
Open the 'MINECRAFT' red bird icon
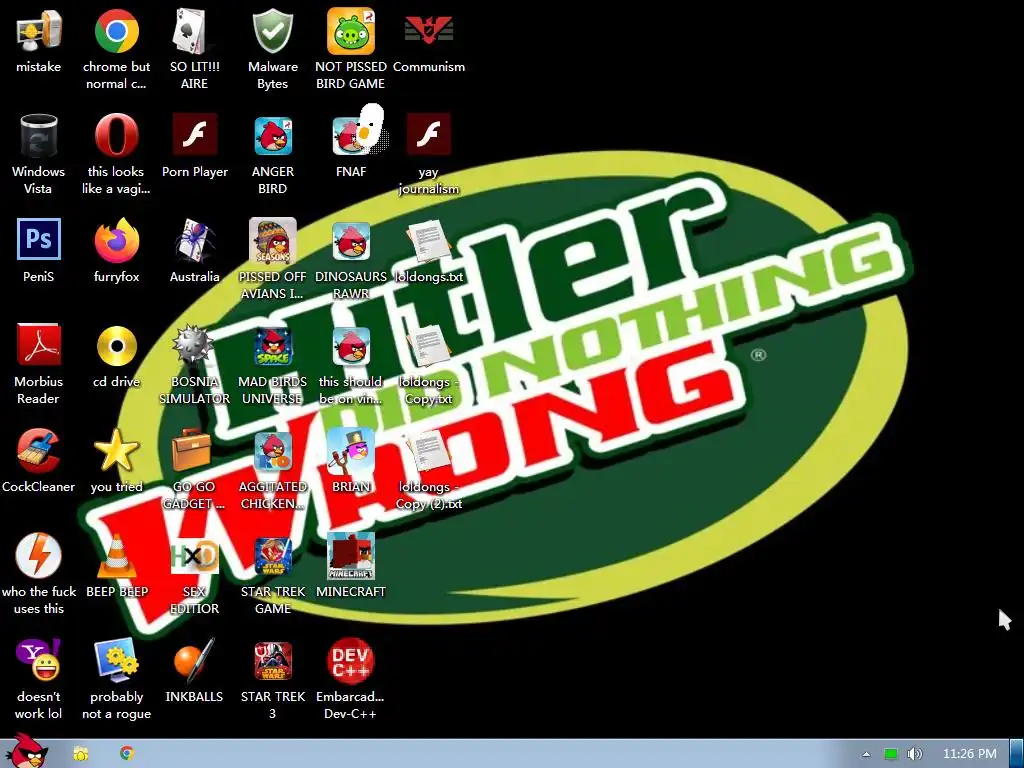(x=351, y=556)
